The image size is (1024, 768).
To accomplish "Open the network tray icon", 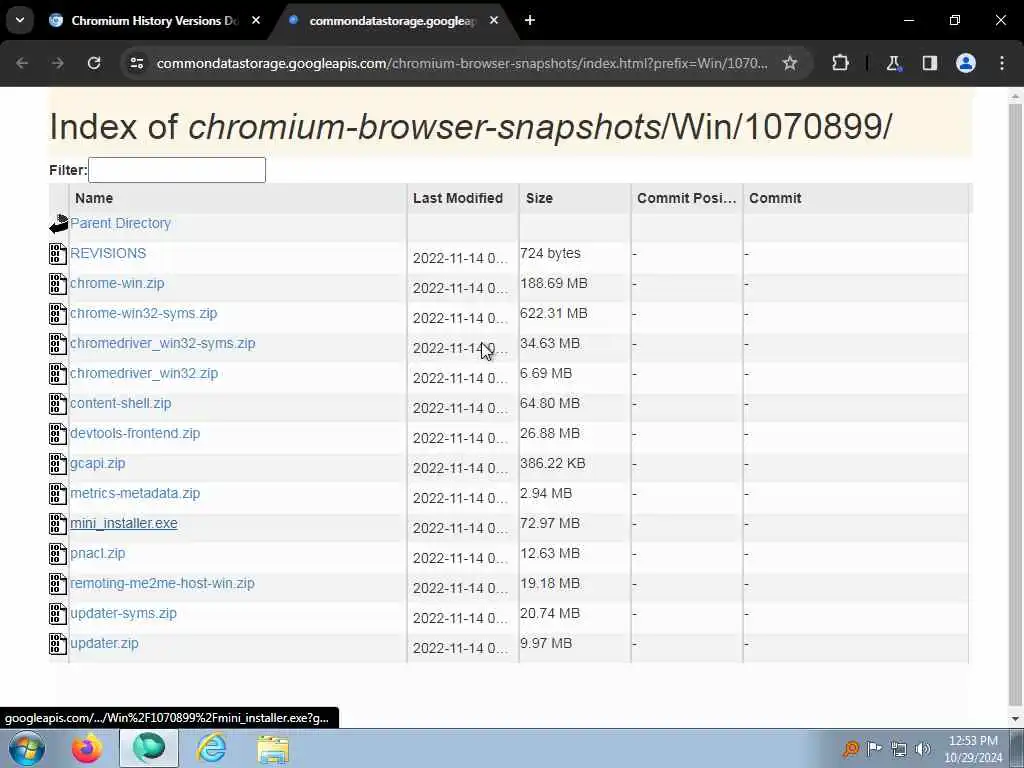I will [x=899, y=749].
